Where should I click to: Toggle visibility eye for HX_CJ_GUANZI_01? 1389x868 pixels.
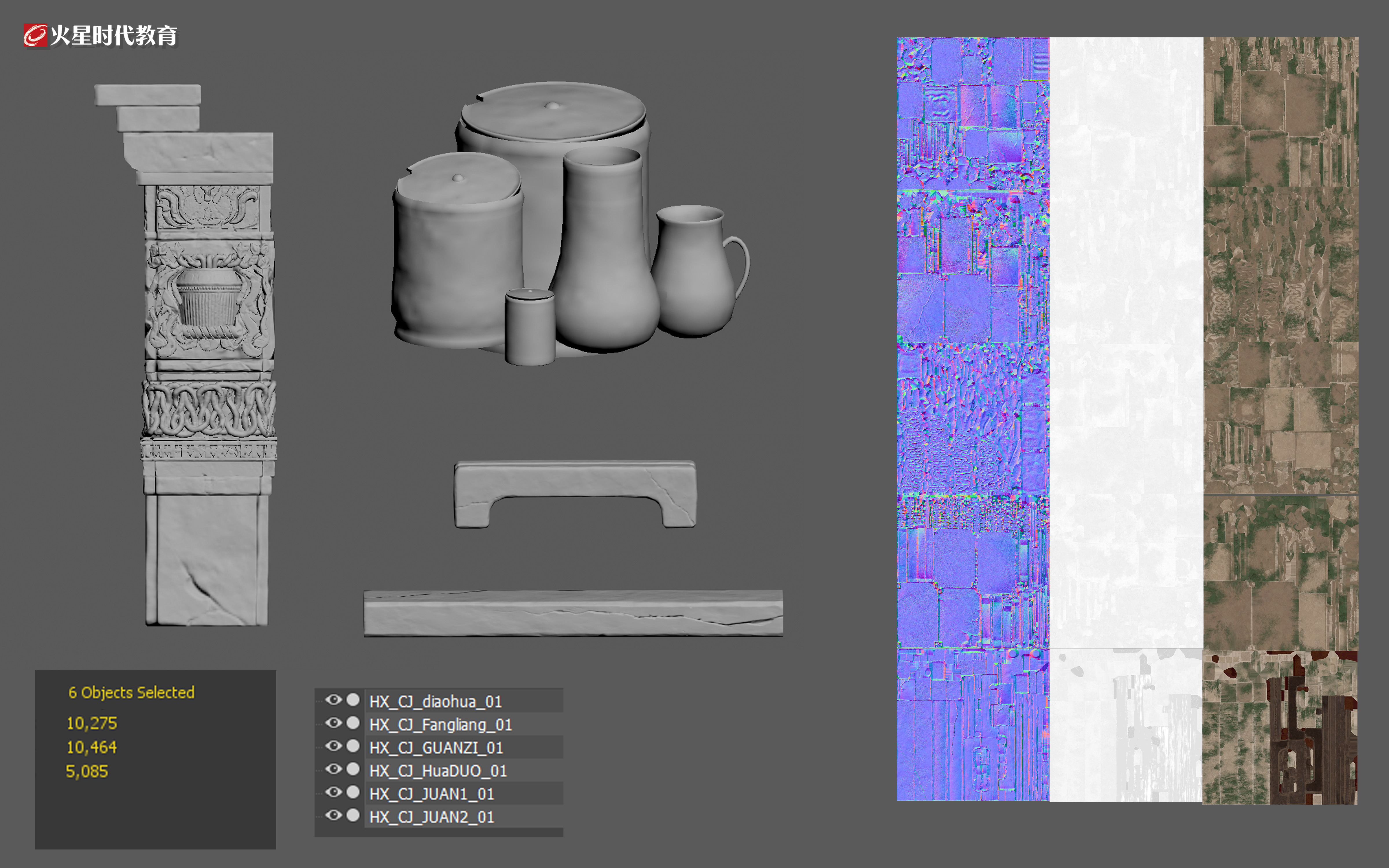[x=333, y=746]
